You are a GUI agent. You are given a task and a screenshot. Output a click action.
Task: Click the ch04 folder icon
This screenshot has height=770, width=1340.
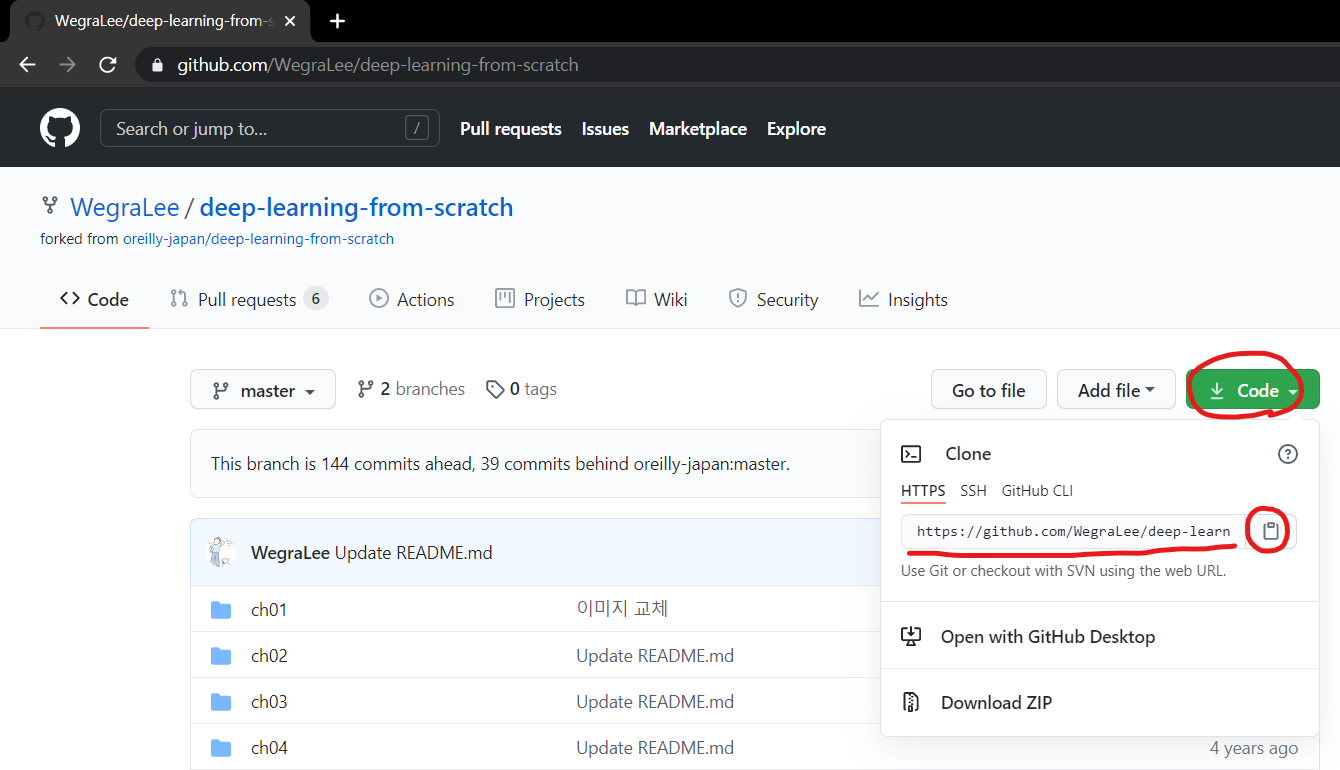221,748
